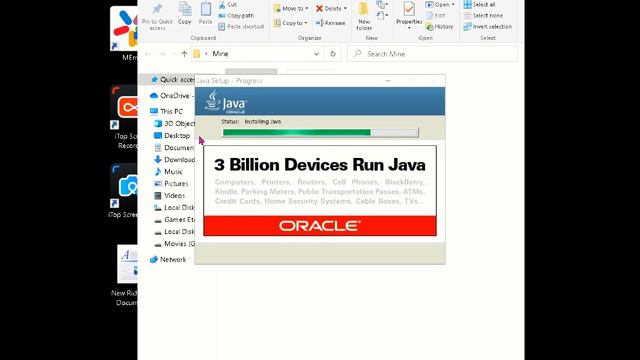The width and height of the screenshot is (640, 360).
Task: Click the Search Mine field
Action: 433,54
